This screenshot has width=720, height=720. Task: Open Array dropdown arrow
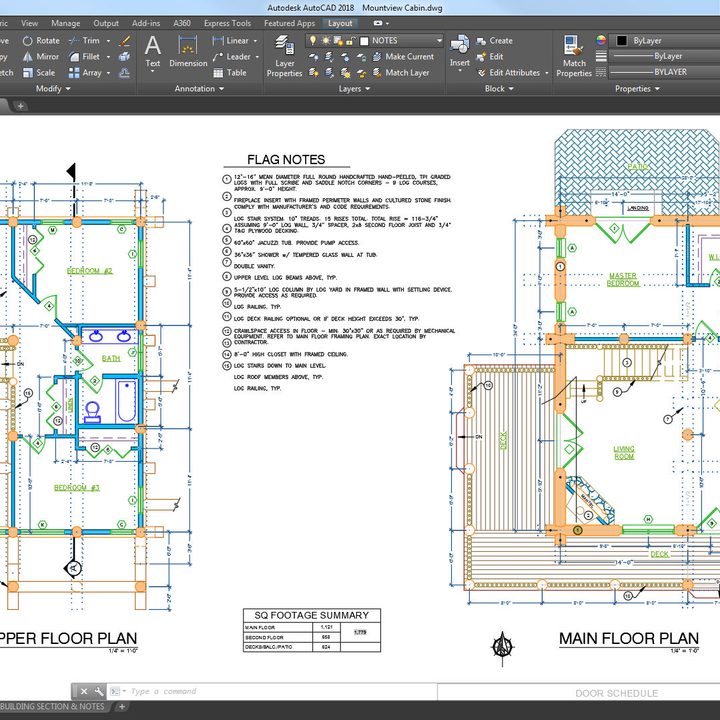108,73
